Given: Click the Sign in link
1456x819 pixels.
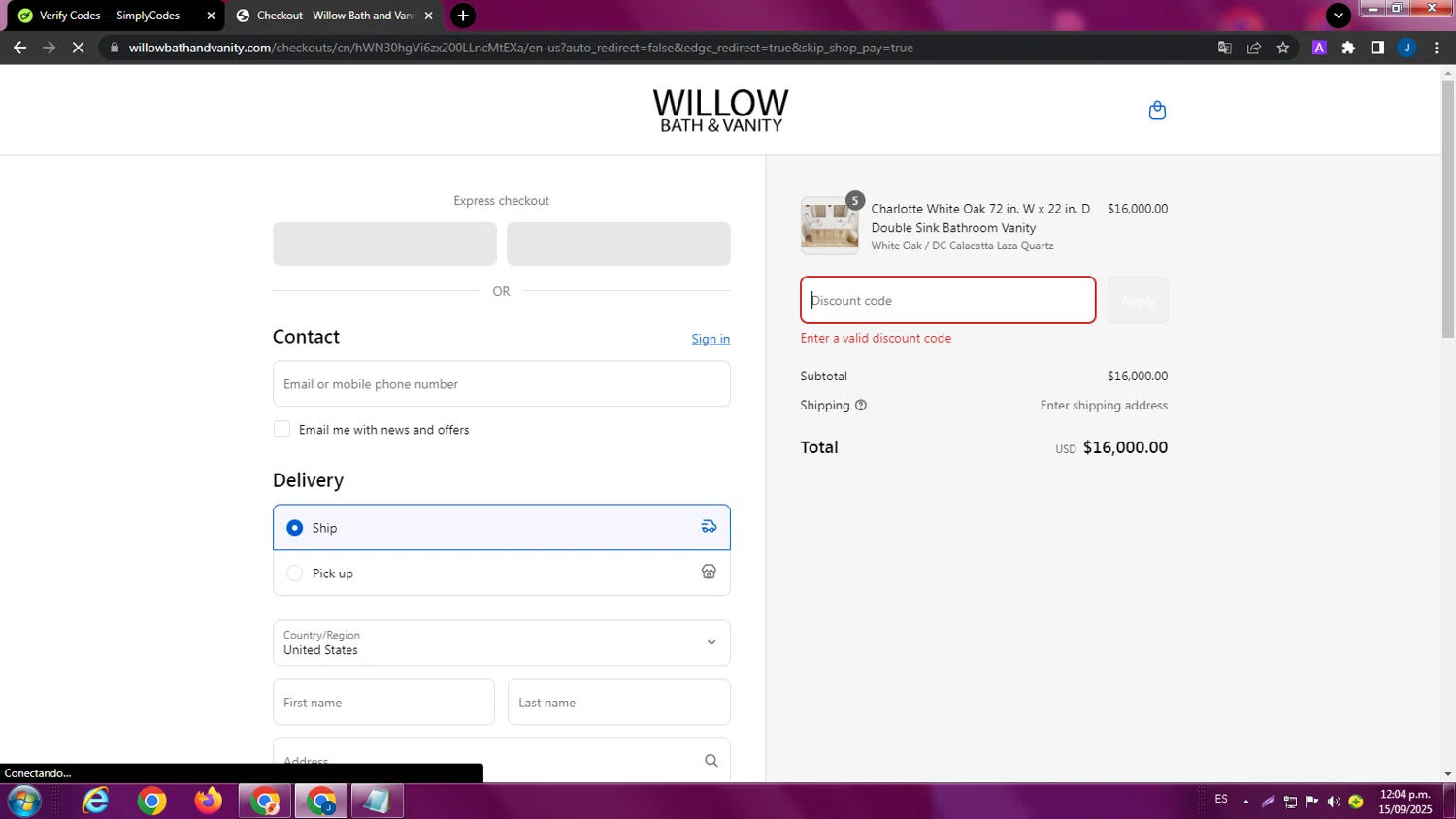Looking at the screenshot, I should [x=711, y=339].
